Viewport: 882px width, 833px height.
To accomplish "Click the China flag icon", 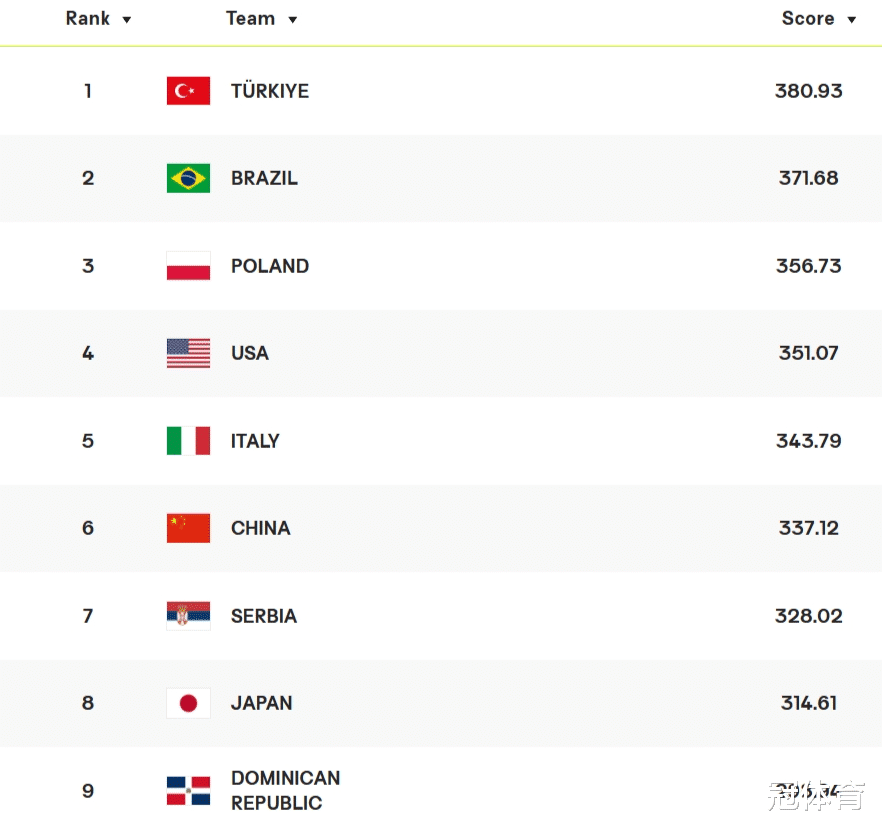I will click(x=188, y=528).
